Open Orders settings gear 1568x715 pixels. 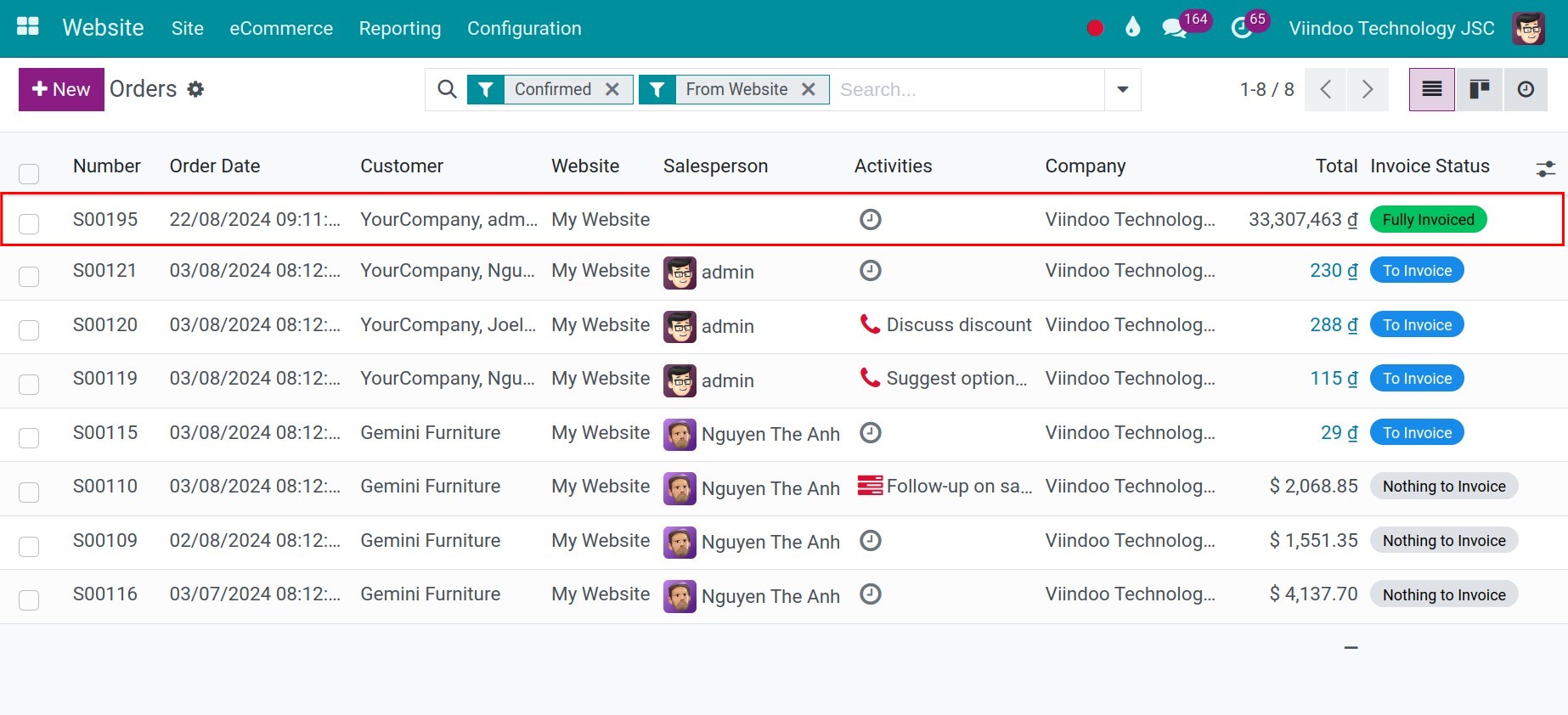click(x=195, y=89)
